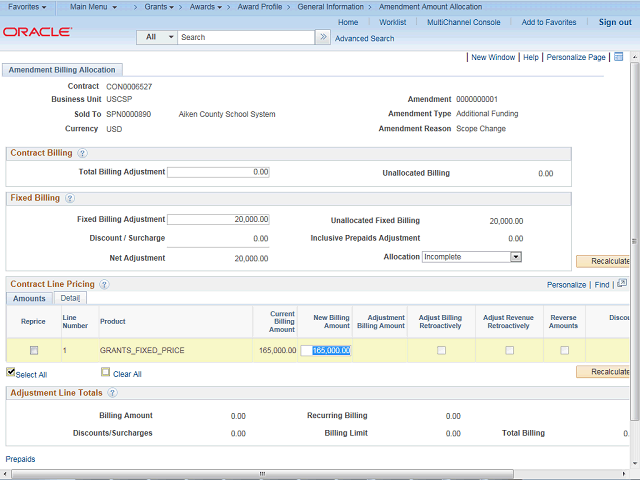Tick the Clear All checkbox
The height and width of the screenshot is (480, 640).
pos(106,373)
